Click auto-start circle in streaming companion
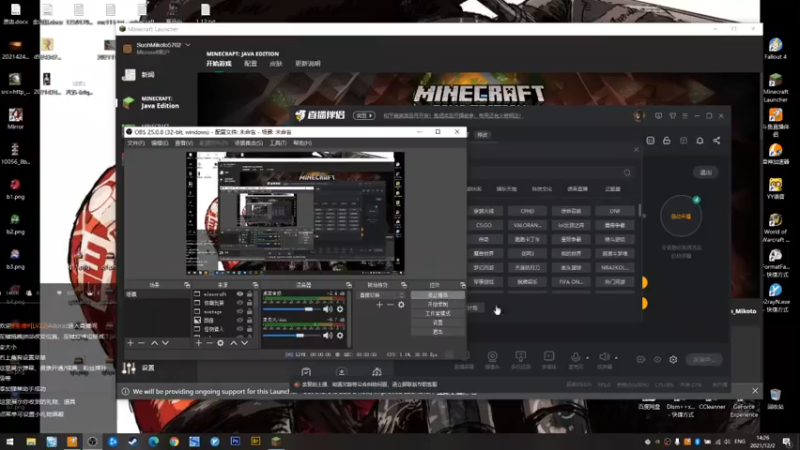800x450 pixels. [681, 216]
